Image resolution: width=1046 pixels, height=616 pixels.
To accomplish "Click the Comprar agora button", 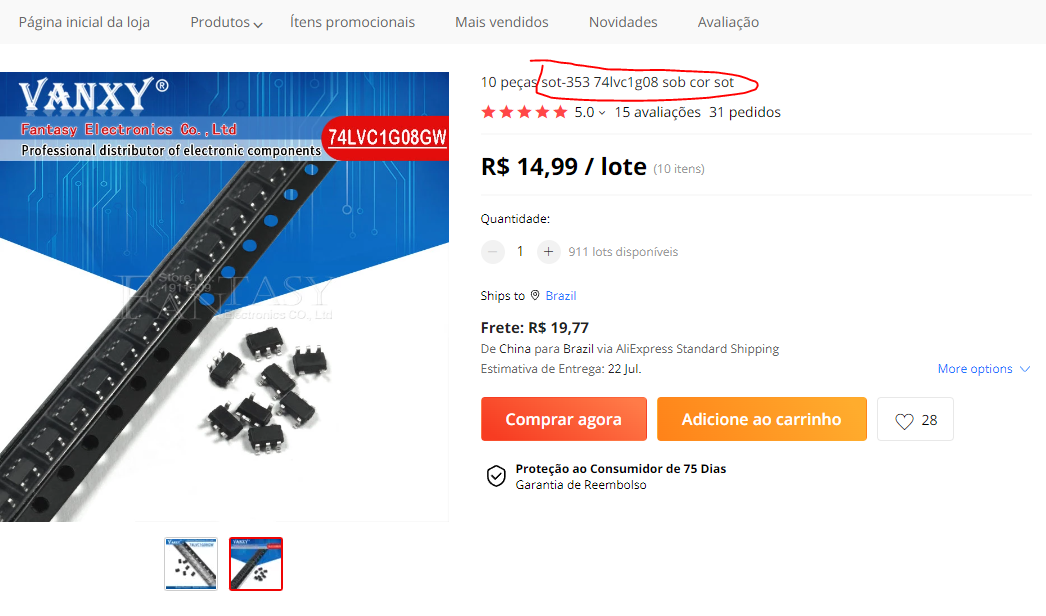I will tap(564, 419).
